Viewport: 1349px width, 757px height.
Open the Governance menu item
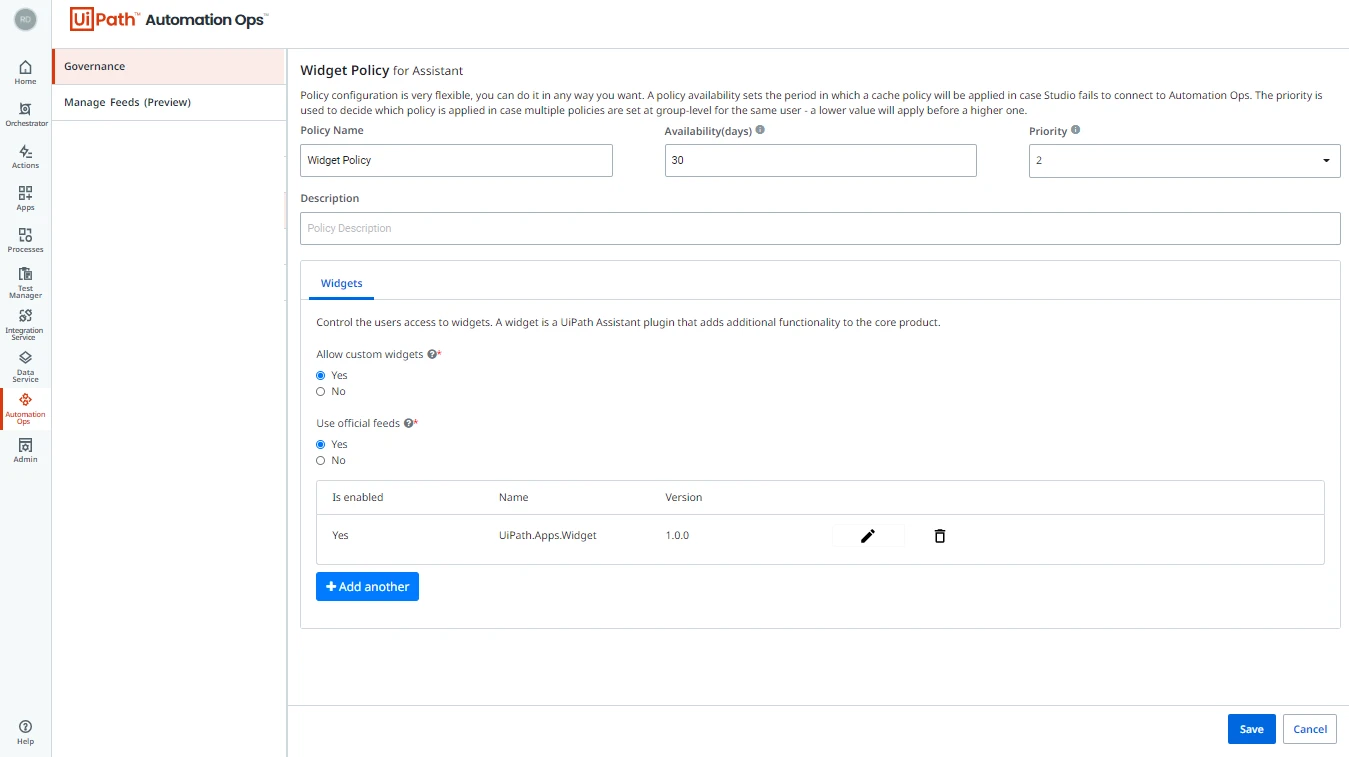point(169,67)
